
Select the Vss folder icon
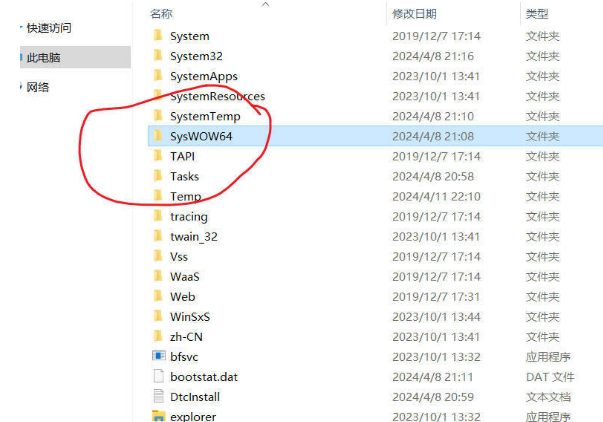[158, 256]
